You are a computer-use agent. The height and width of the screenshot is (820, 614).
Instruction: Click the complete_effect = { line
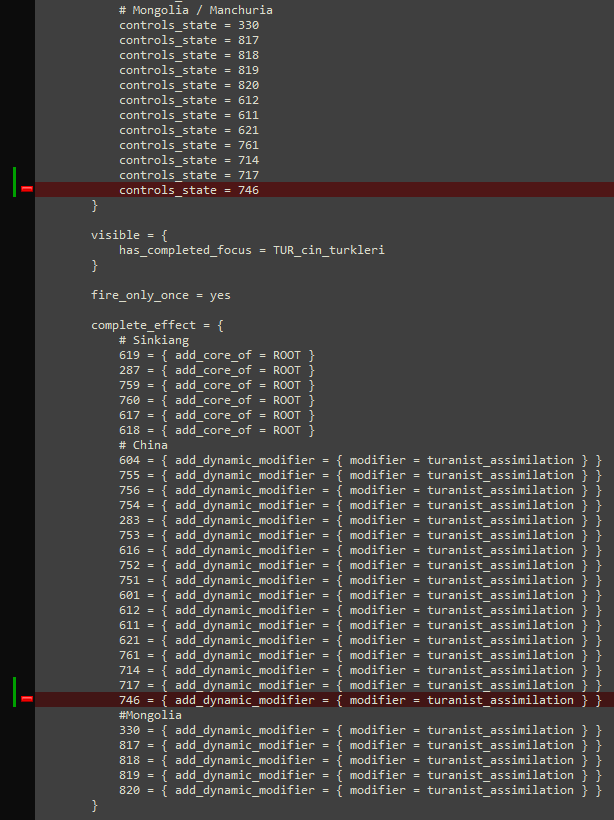pyautogui.click(x=157, y=325)
